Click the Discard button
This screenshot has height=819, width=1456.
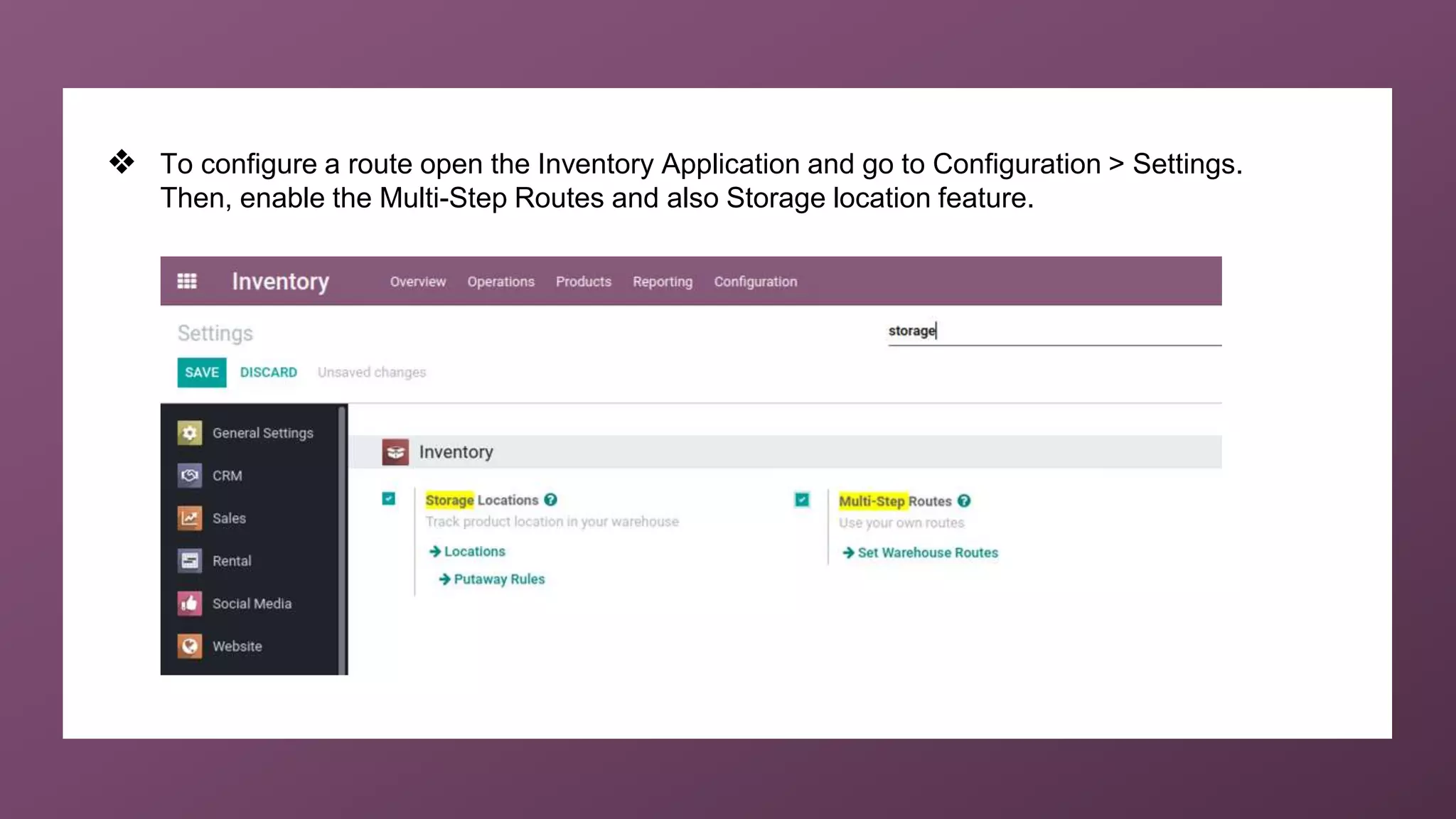point(268,373)
